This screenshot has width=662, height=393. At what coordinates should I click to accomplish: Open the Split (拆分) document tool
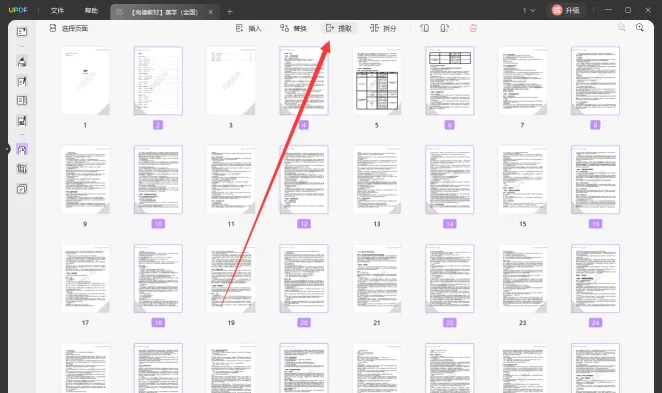383,28
